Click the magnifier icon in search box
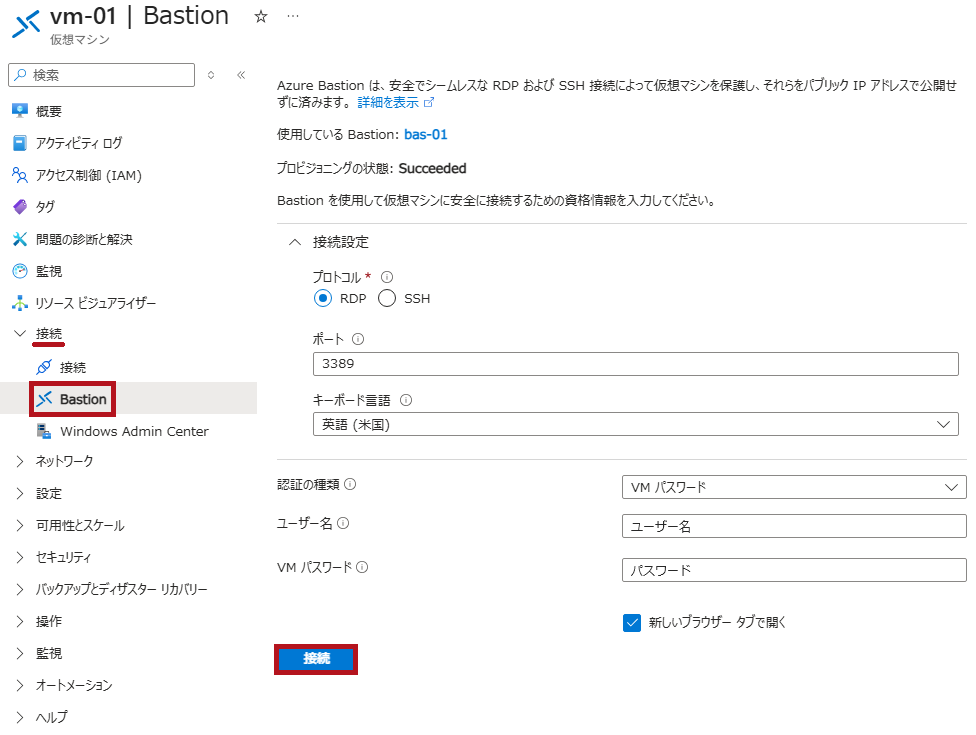976x735 pixels. point(21,75)
